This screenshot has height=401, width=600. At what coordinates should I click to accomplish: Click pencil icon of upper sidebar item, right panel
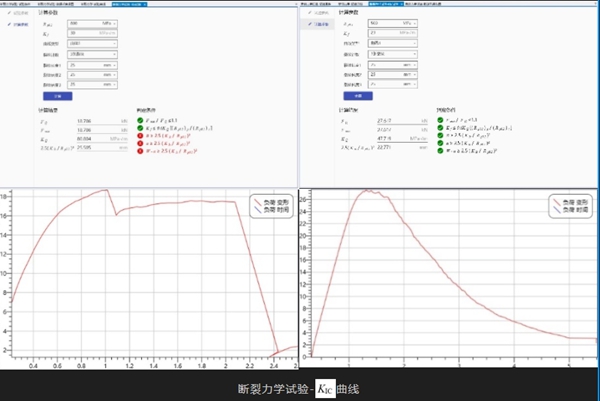tap(310, 13)
